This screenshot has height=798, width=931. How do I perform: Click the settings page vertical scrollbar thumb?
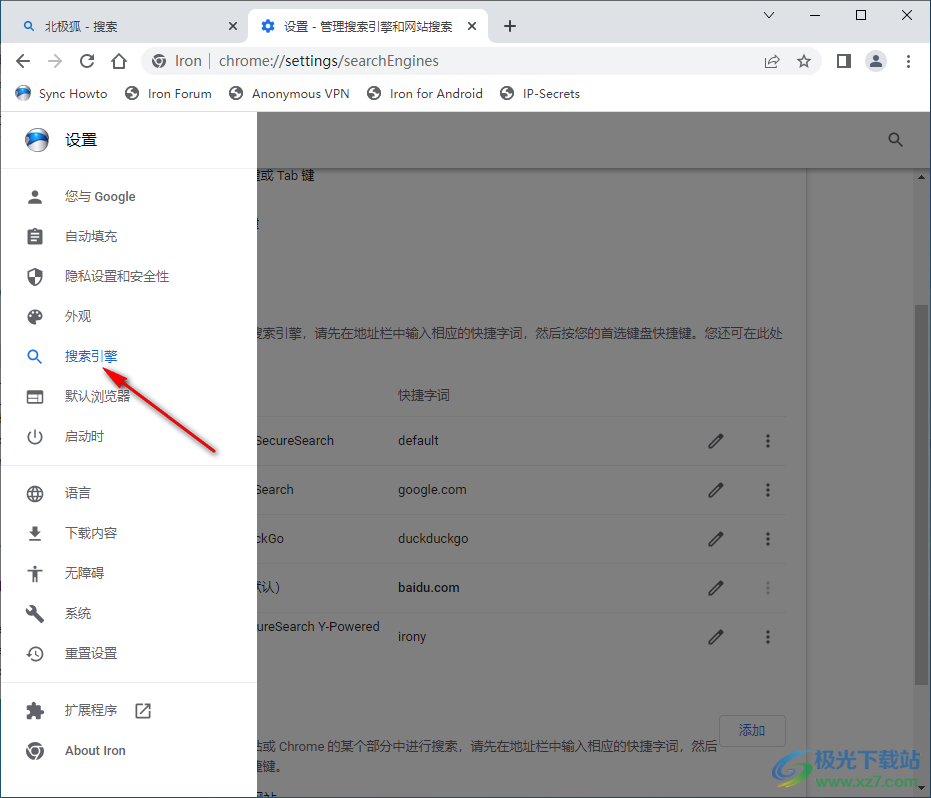click(921, 496)
